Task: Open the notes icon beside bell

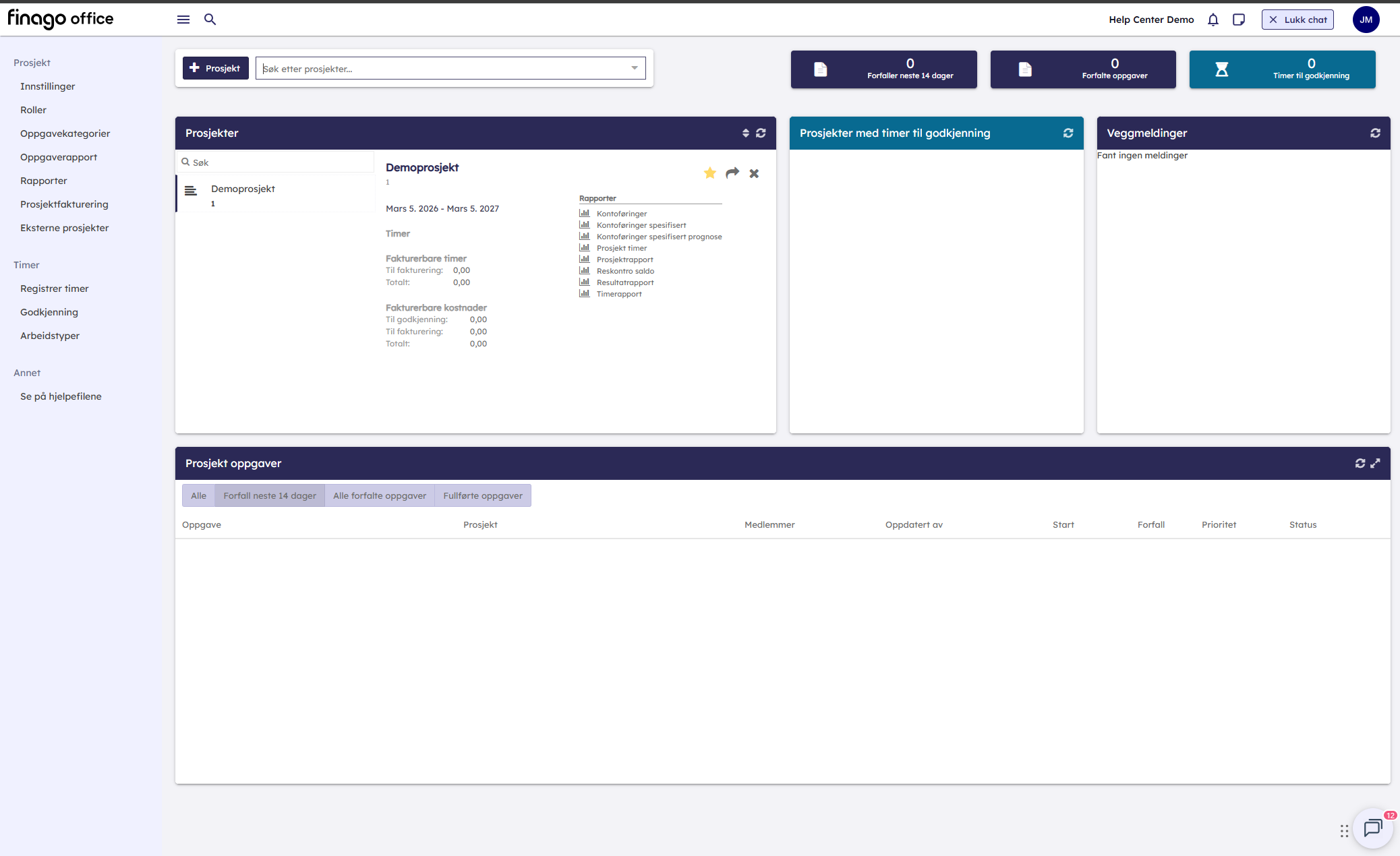Action: pyautogui.click(x=1239, y=20)
